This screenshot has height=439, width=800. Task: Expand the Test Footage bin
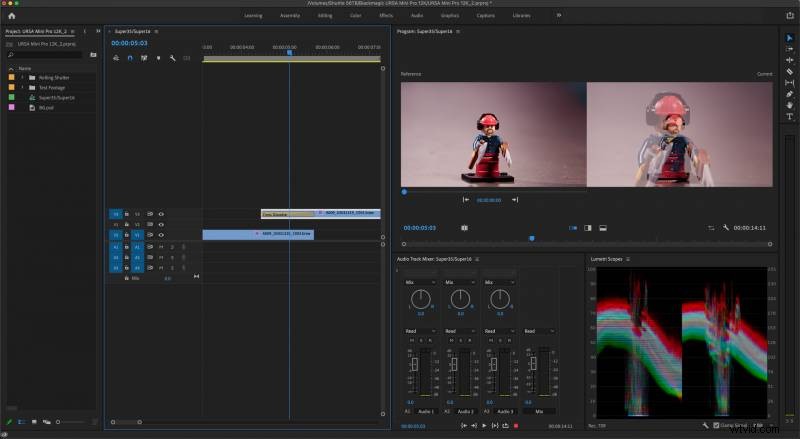pyautogui.click(x=22, y=87)
